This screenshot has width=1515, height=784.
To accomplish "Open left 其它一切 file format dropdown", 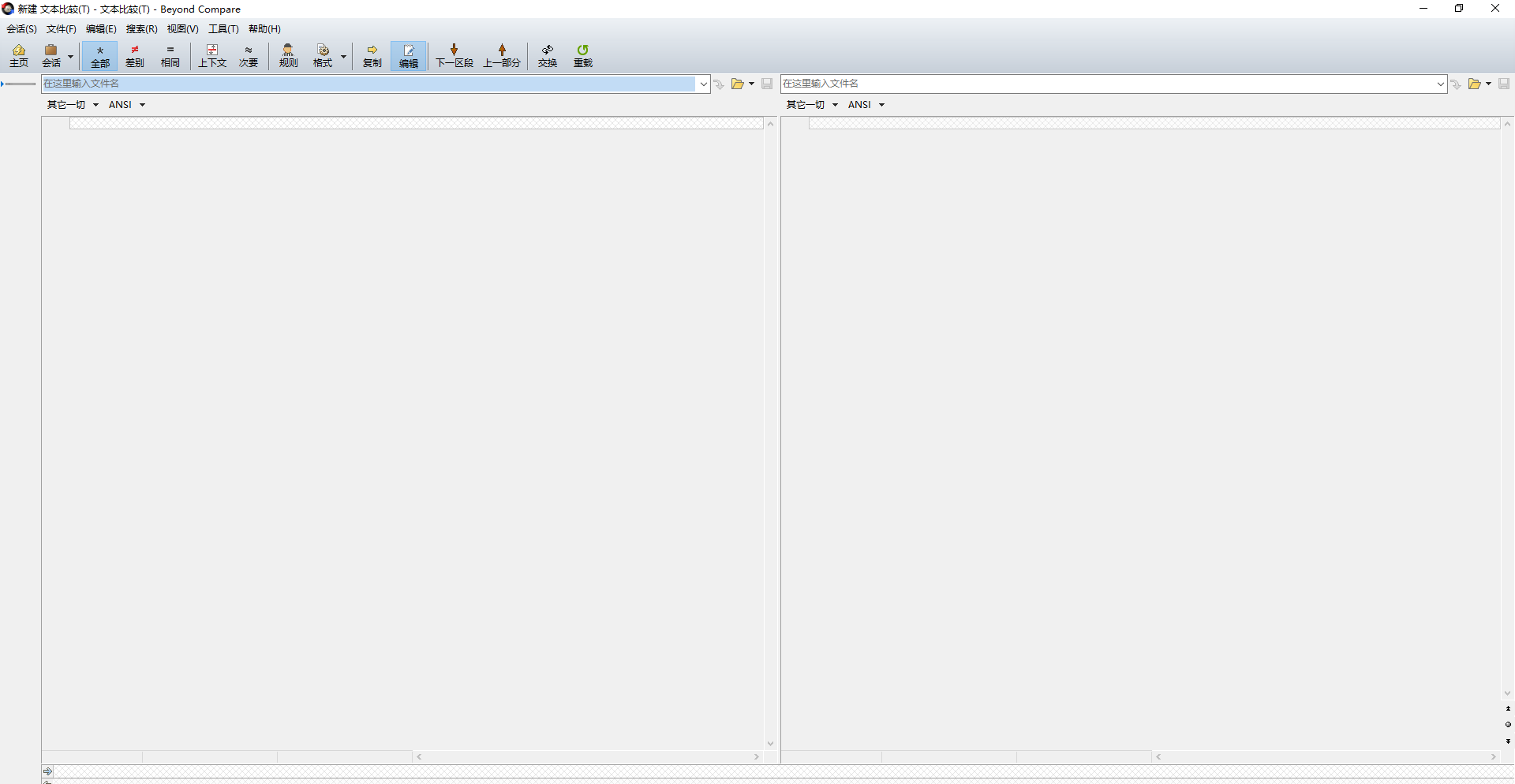I will pyautogui.click(x=72, y=105).
